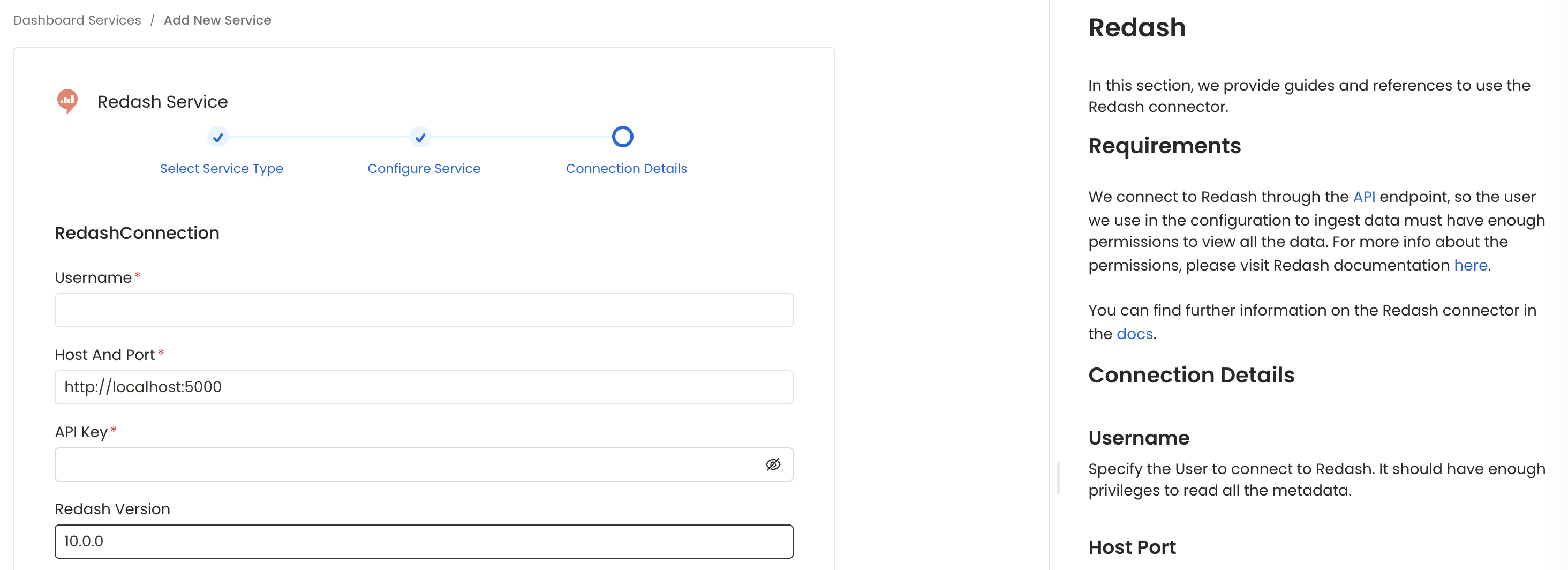Click the 'here' Redash documentation link
The image size is (1568, 570).
coord(1470,265)
